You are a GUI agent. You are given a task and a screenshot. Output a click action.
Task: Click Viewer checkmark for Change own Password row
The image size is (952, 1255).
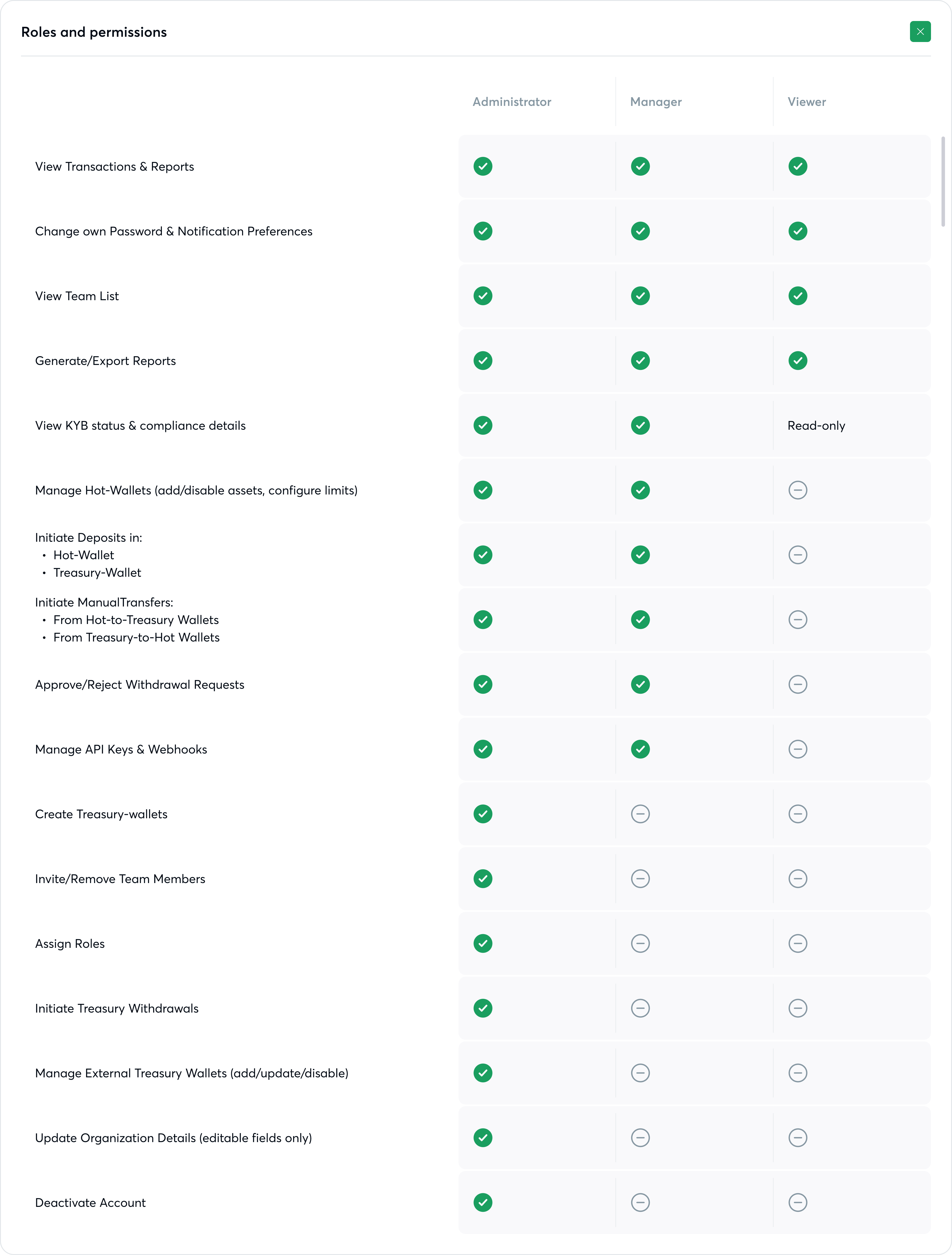[797, 231]
